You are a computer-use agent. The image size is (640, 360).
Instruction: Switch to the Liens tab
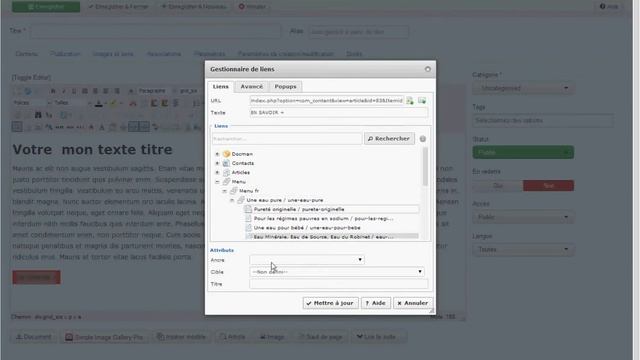(220, 87)
